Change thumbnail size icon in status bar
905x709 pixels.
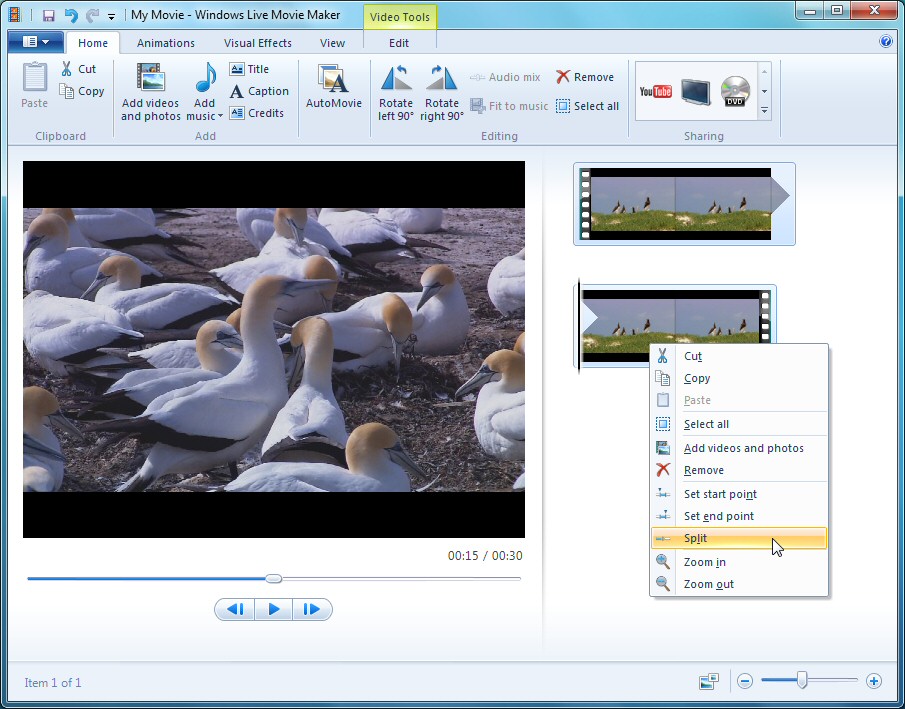[x=709, y=682]
